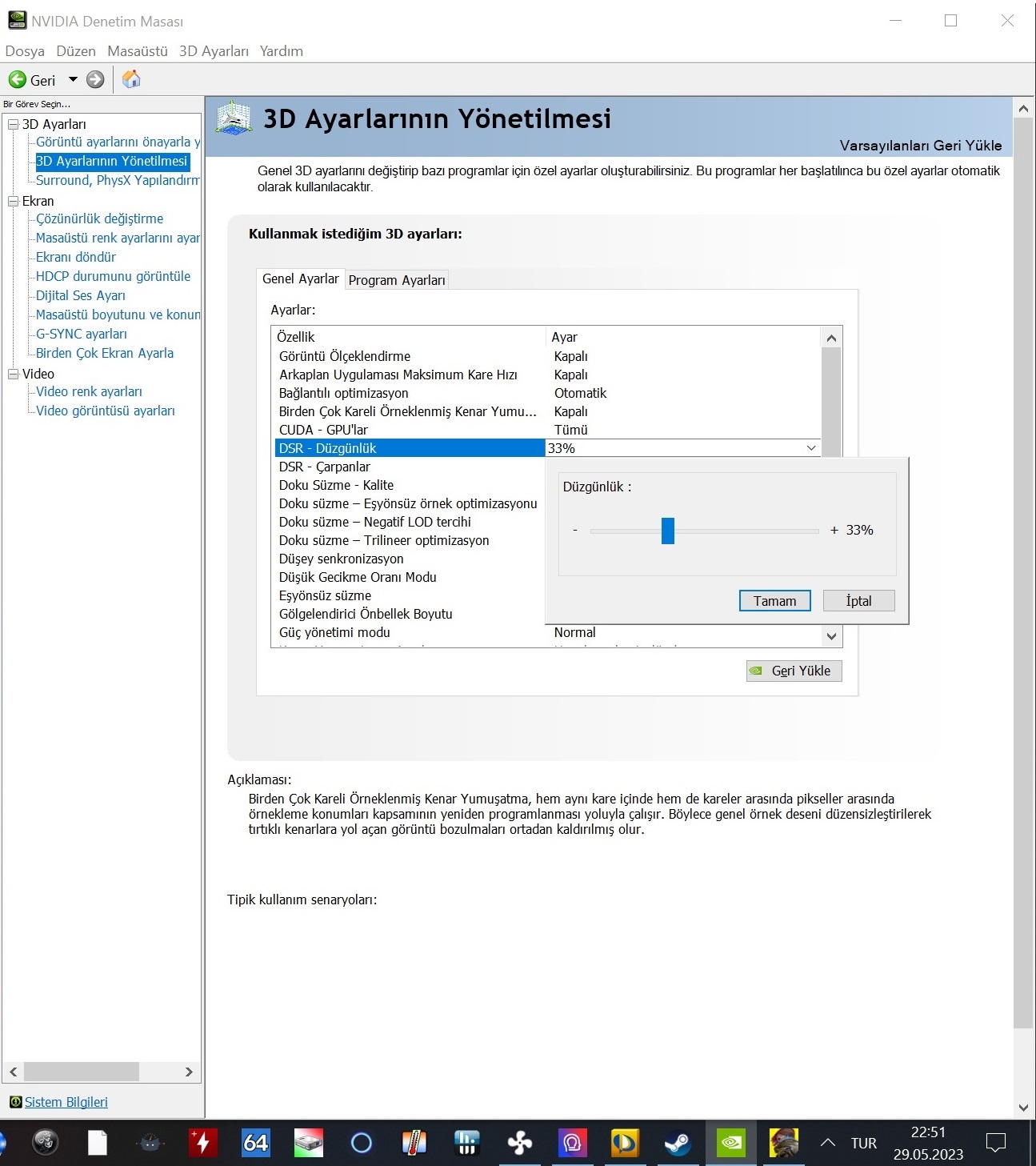Image resolution: width=1036 pixels, height=1166 pixels.
Task: Click the Sistem Bilgileri icon
Action: click(15, 1102)
